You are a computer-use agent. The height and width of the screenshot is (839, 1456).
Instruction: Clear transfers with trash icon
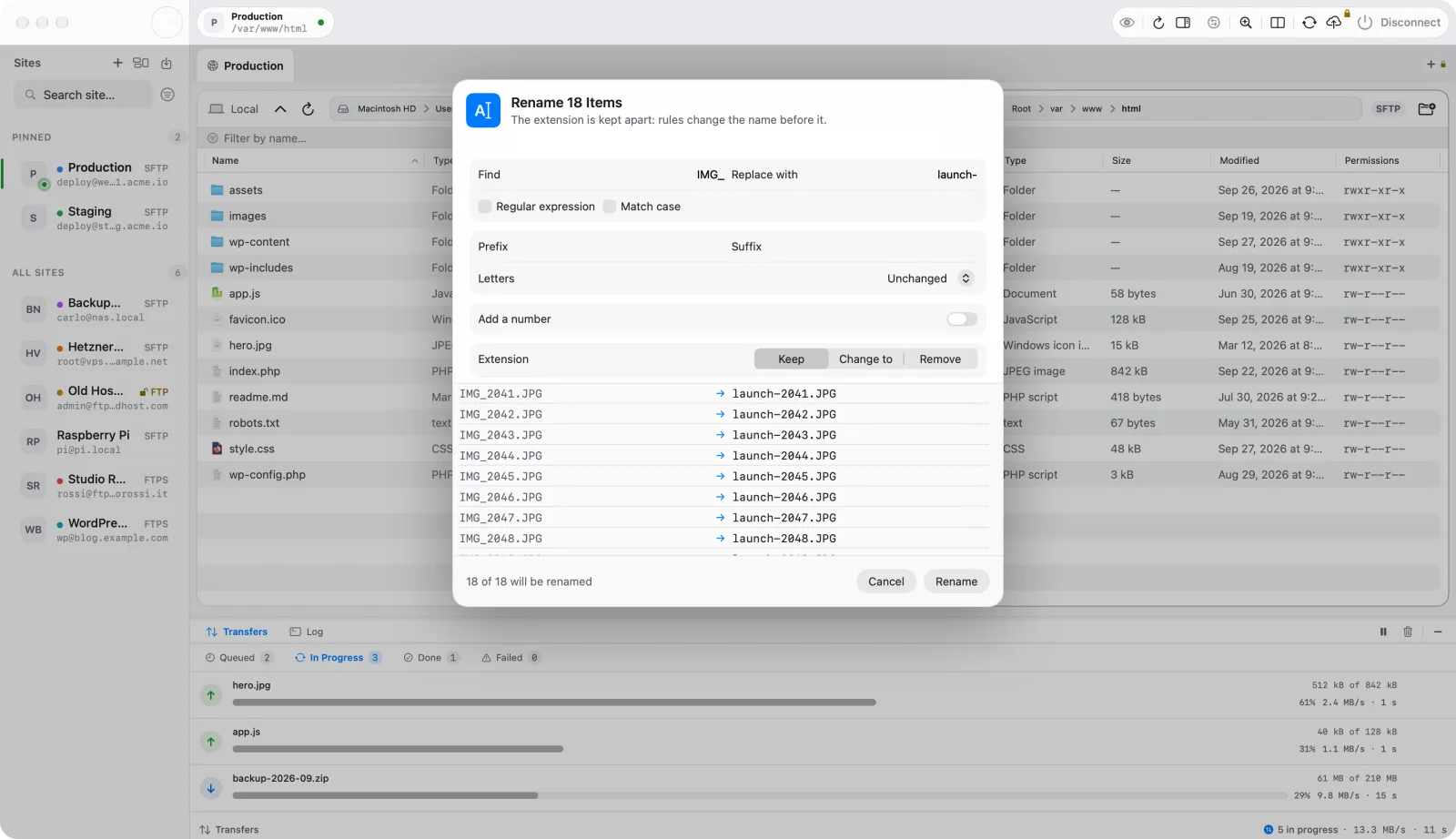click(x=1408, y=632)
